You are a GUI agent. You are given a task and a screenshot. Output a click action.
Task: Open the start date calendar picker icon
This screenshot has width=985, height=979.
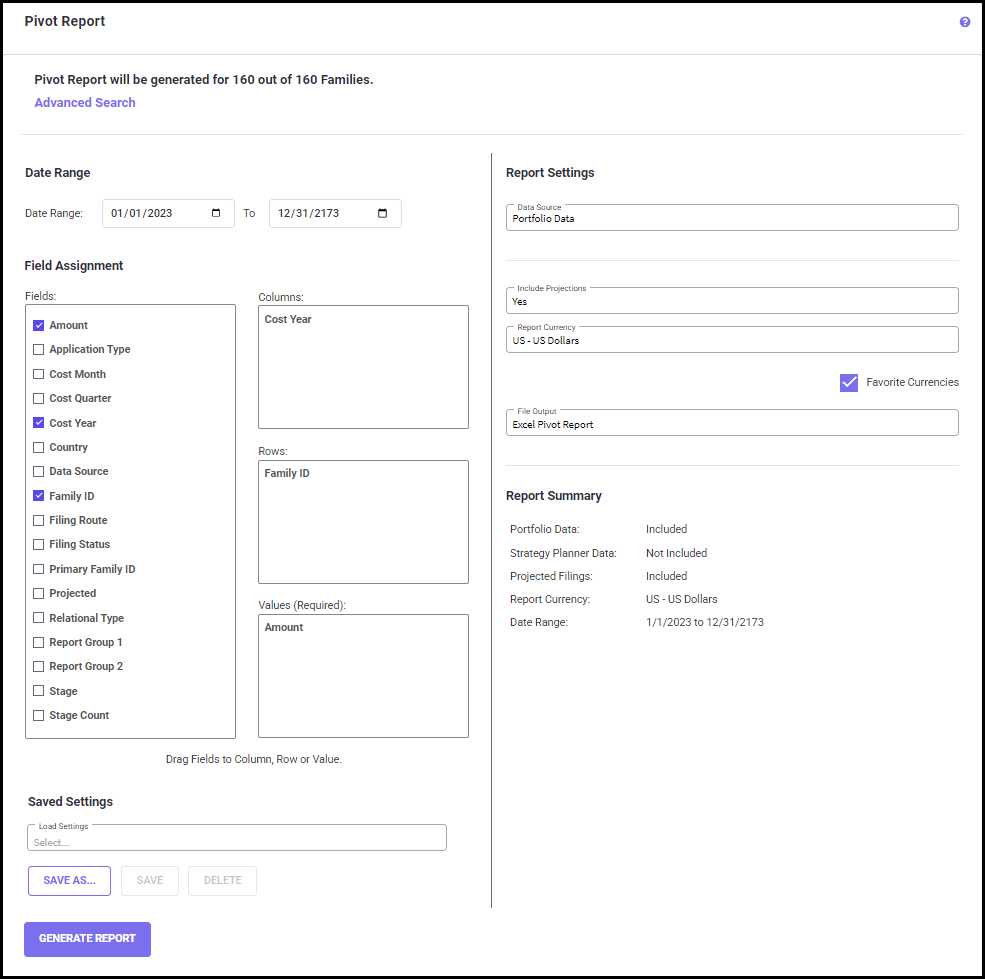[217, 213]
